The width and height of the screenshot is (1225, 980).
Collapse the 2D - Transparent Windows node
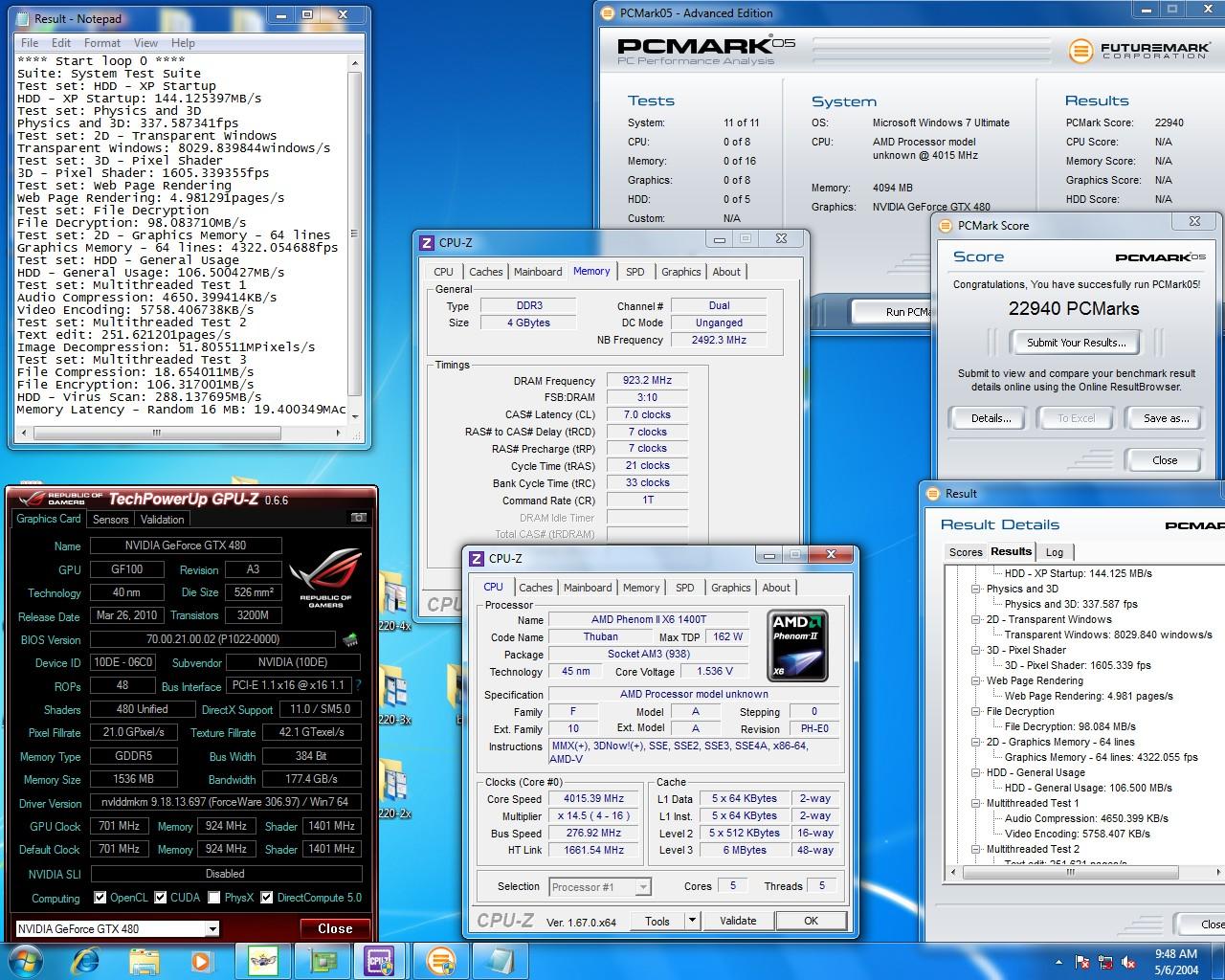pos(976,619)
